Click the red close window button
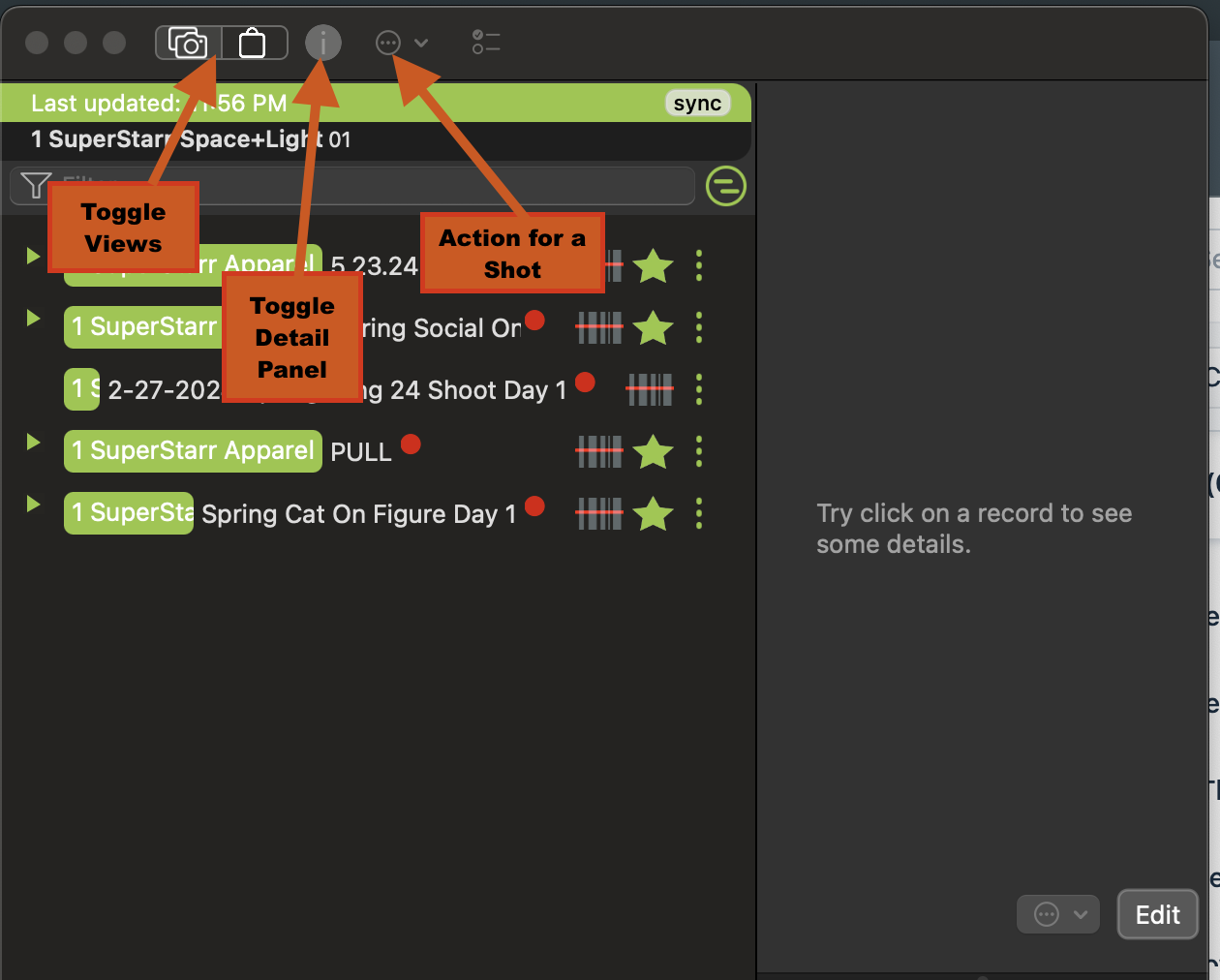1220x980 pixels. pos(37,43)
